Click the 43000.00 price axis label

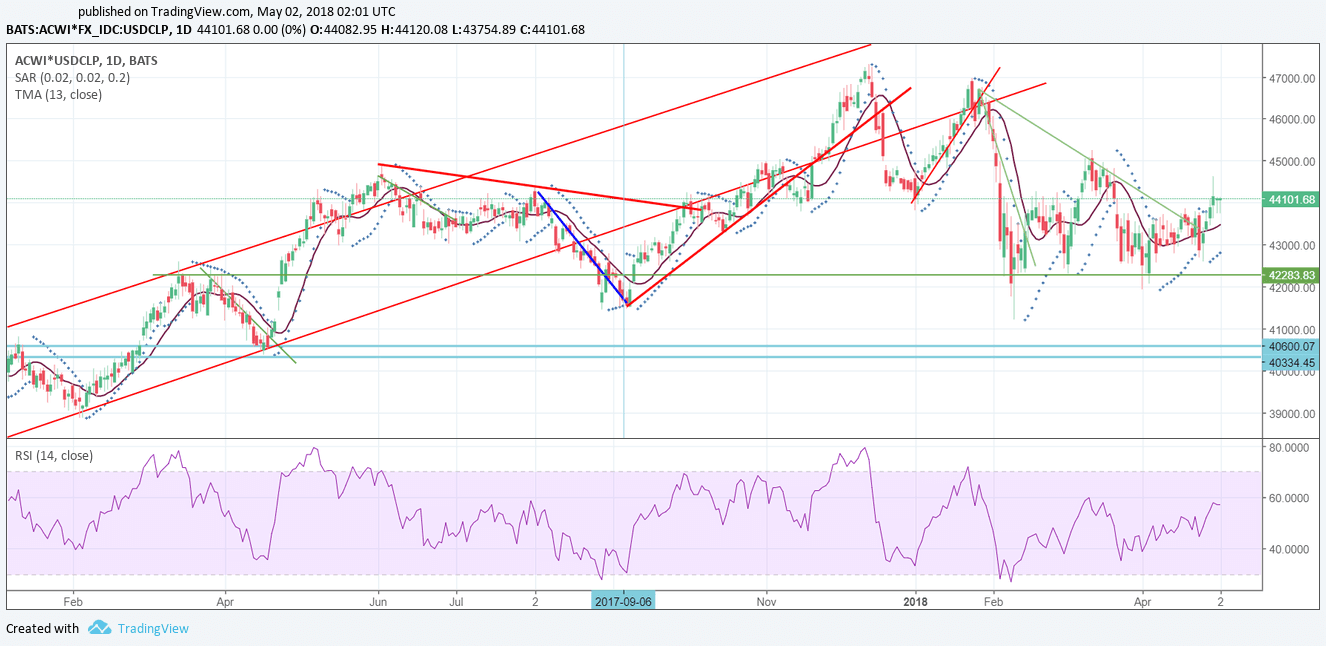pos(1292,246)
